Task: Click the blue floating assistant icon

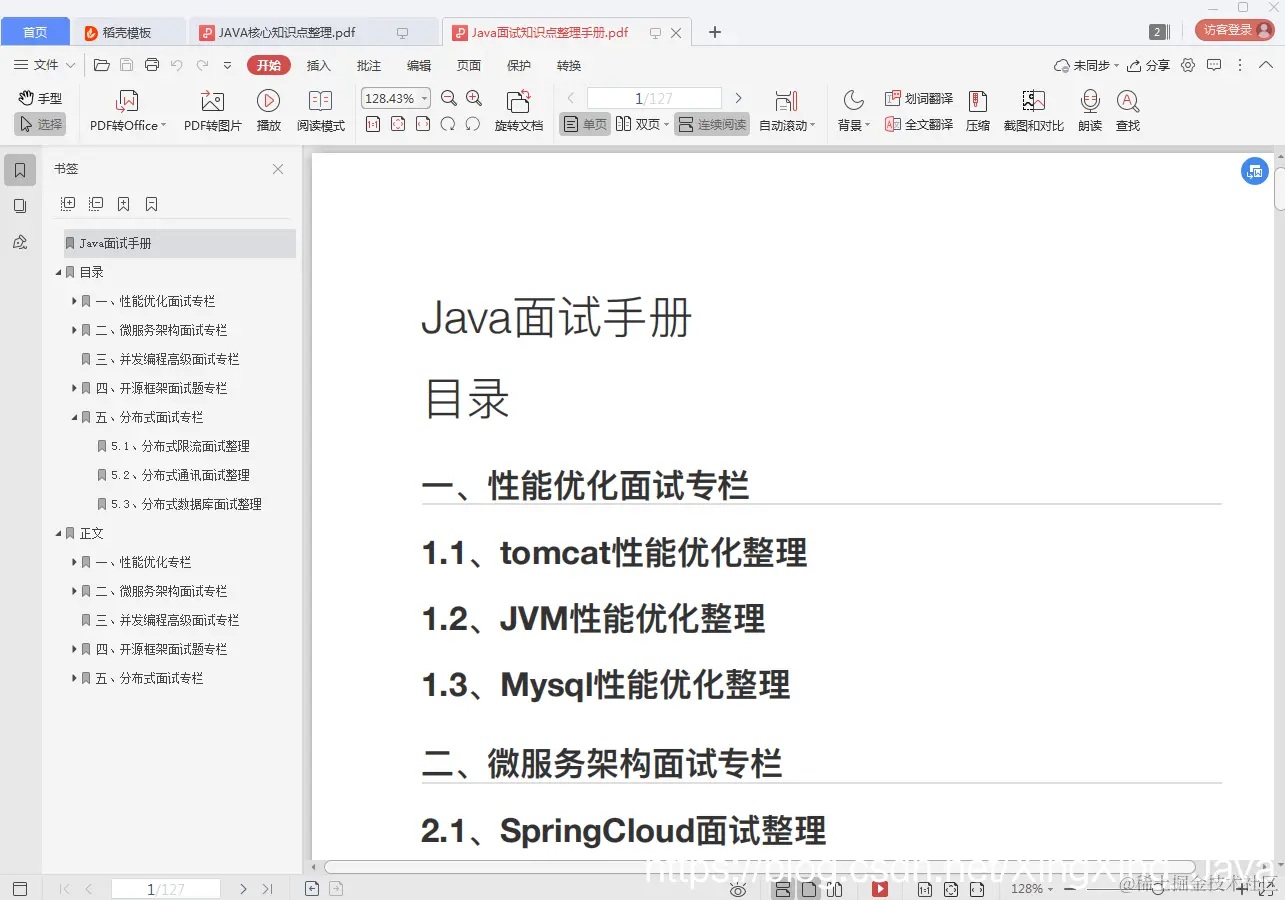Action: coord(1255,171)
